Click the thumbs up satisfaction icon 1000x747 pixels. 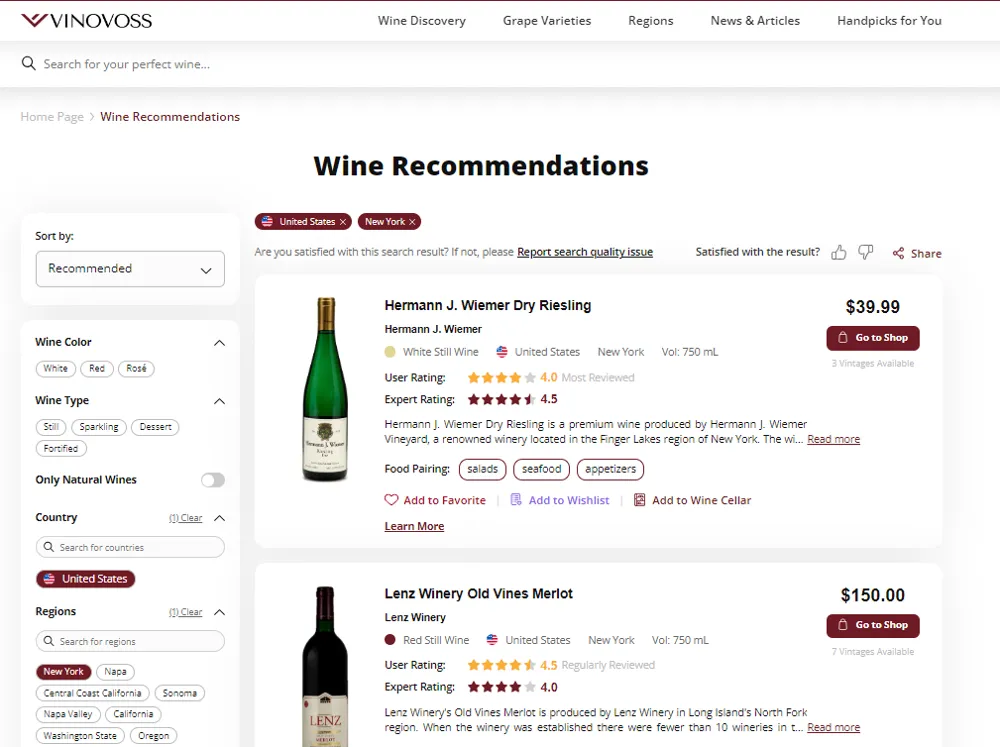click(839, 252)
